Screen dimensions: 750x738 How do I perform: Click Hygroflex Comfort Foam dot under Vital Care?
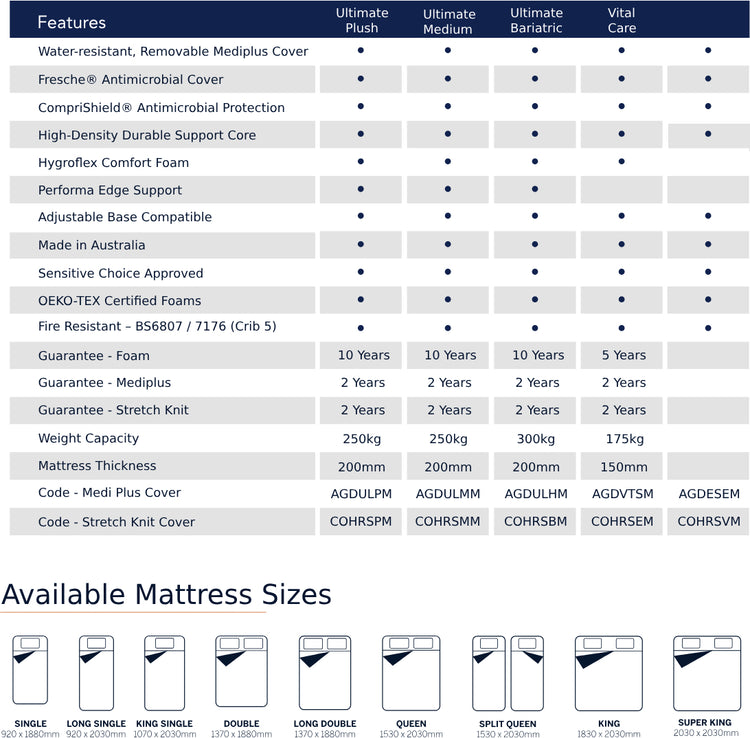pyautogui.click(x=622, y=161)
